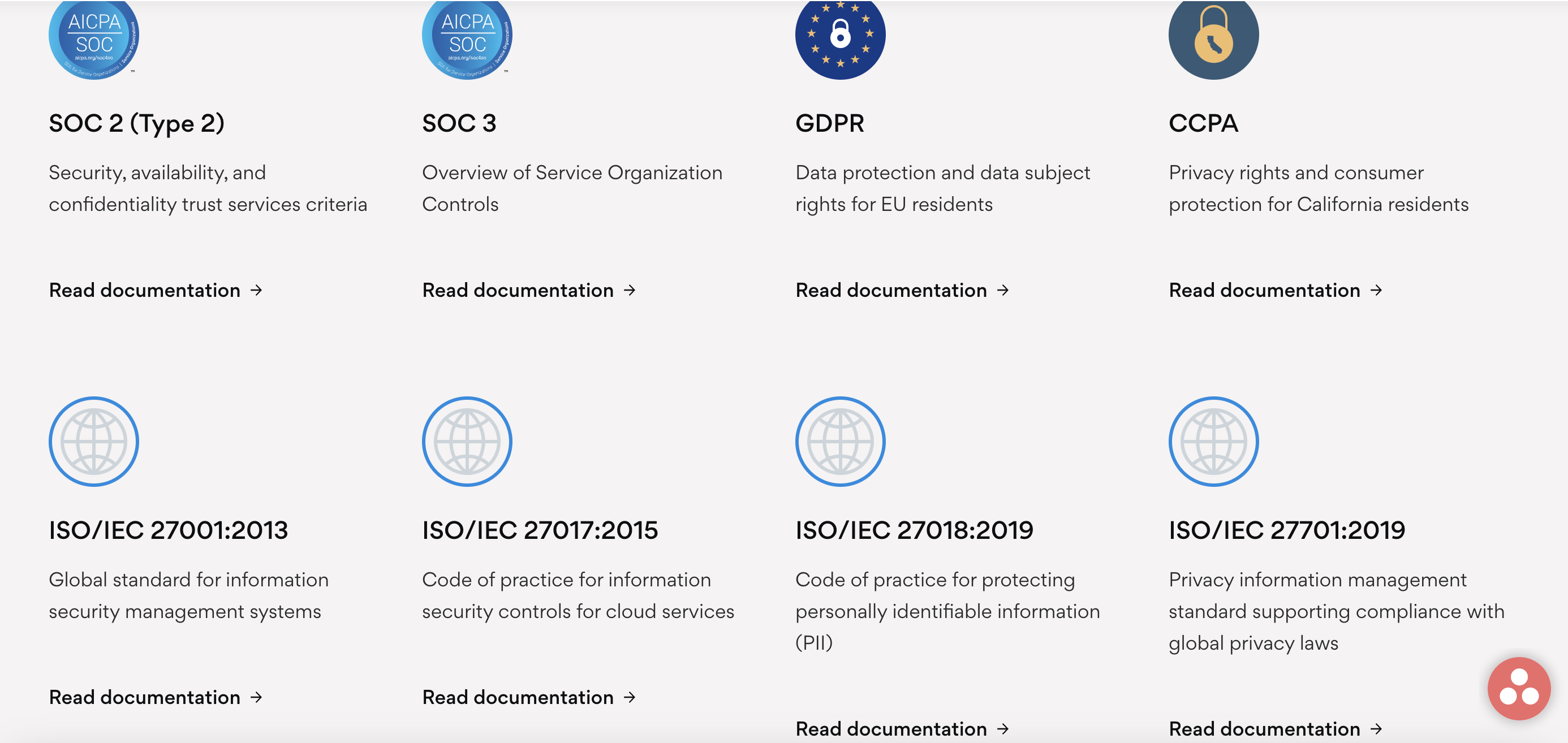The image size is (1568, 743).
Task: Click the ISO/IEC 27001:2013 globe icon
Action: pos(94,441)
